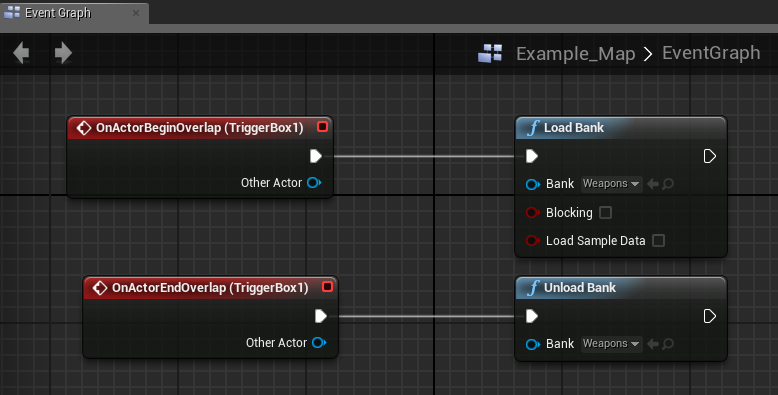This screenshot has width=778, height=395.
Task: Open the Unload Bank Weapons dropdown
Action: 611,343
